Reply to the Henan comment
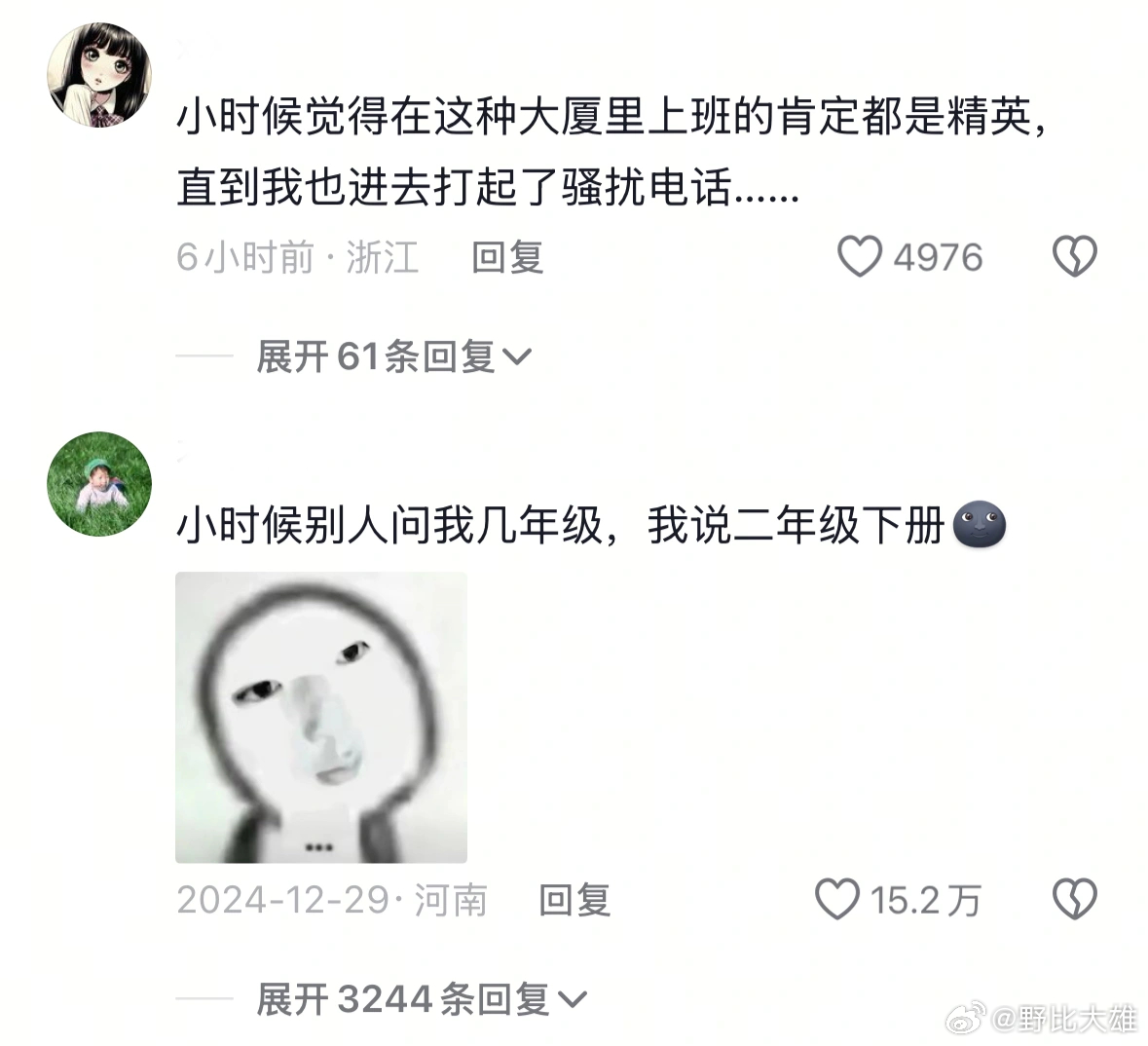 click(x=574, y=900)
